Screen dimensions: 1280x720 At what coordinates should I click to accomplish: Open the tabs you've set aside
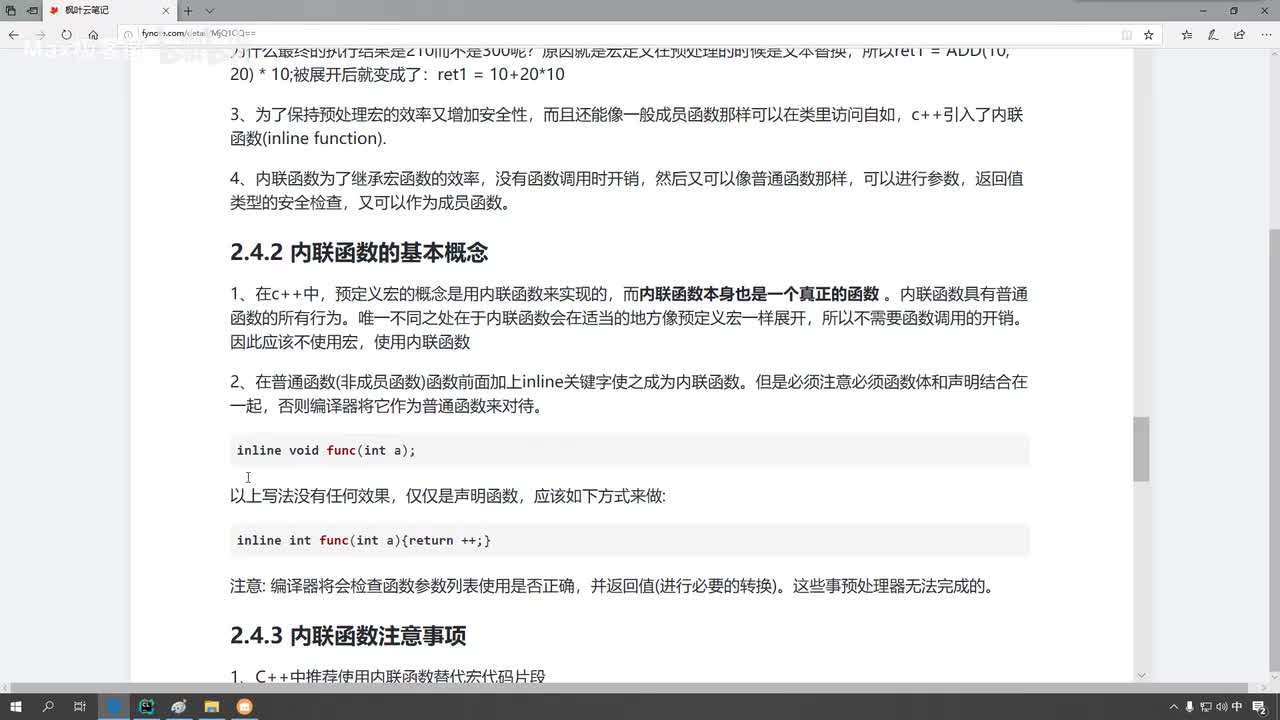click(x=11, y=10)
